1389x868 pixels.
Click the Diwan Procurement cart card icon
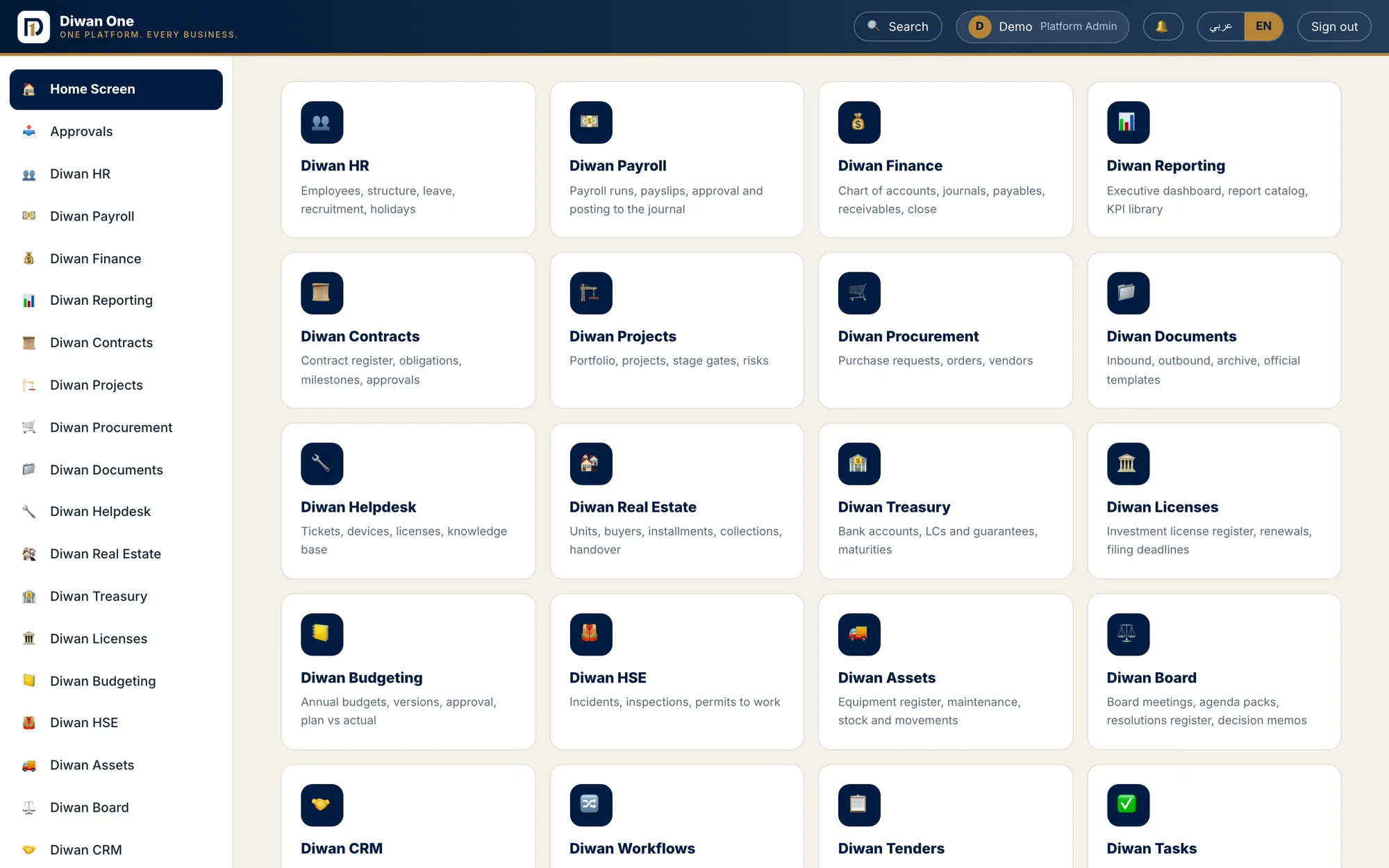[x=859, y=293]
